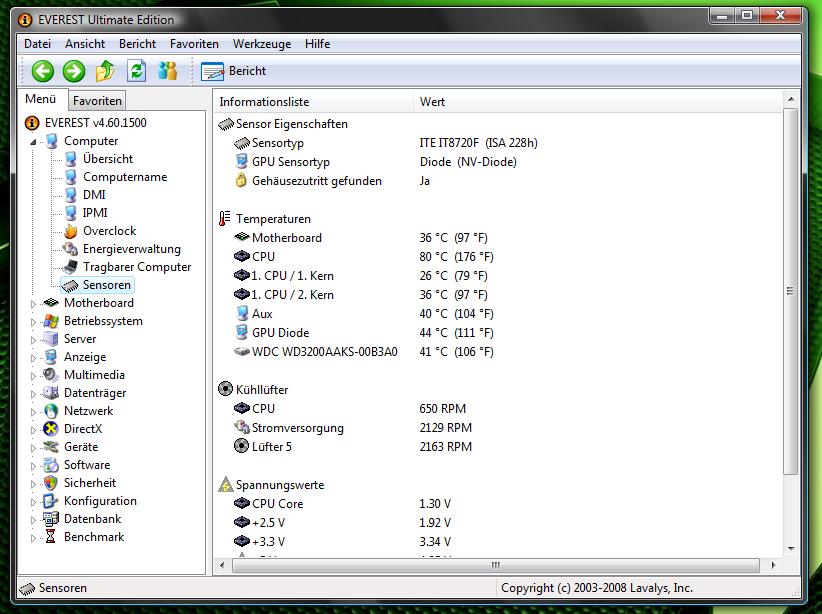Click the Refresh toolbar icon

tap(136, 71)
